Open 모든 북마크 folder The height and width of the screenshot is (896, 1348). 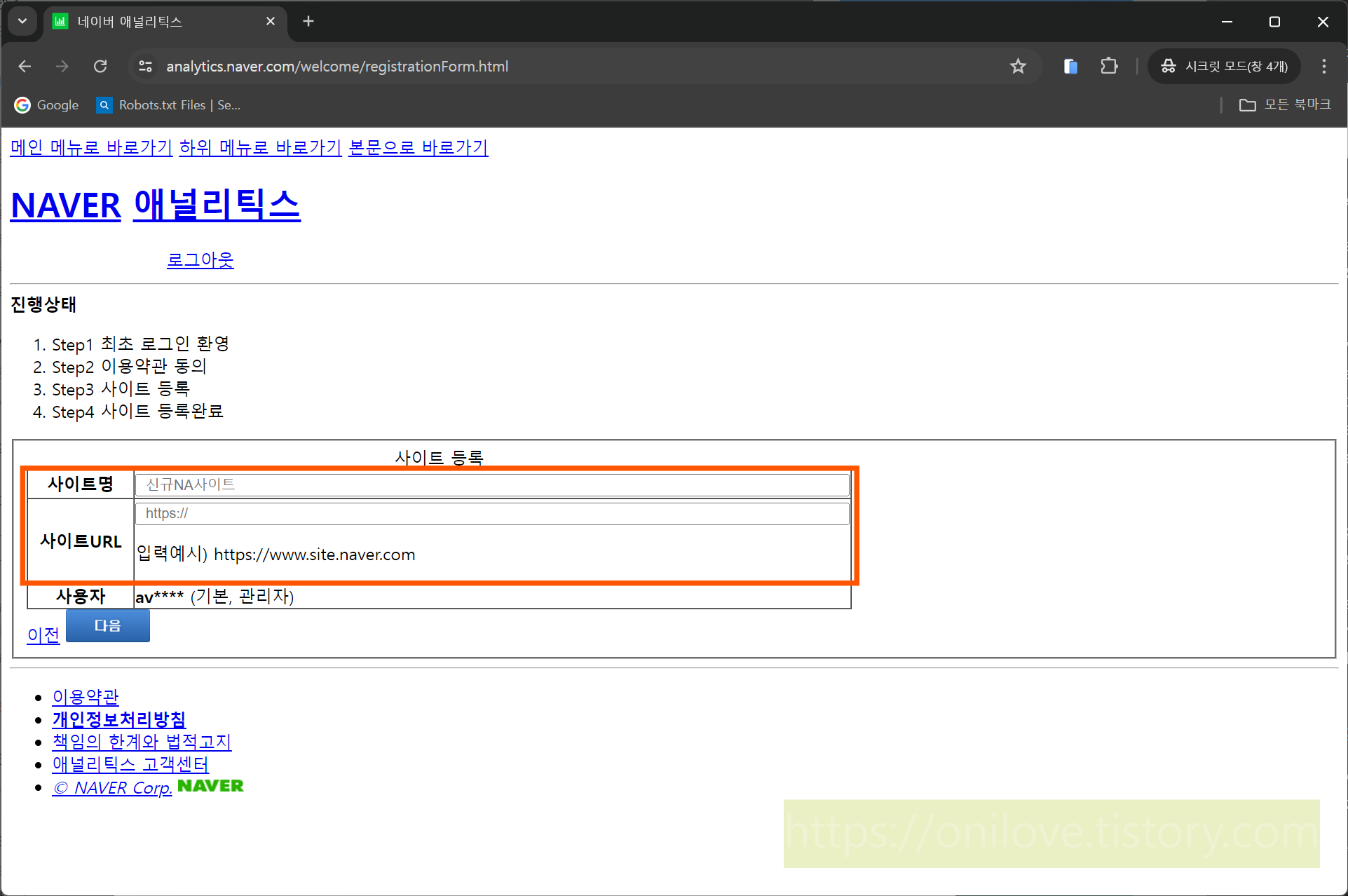pyautogui.click(x=1286, y=104)
